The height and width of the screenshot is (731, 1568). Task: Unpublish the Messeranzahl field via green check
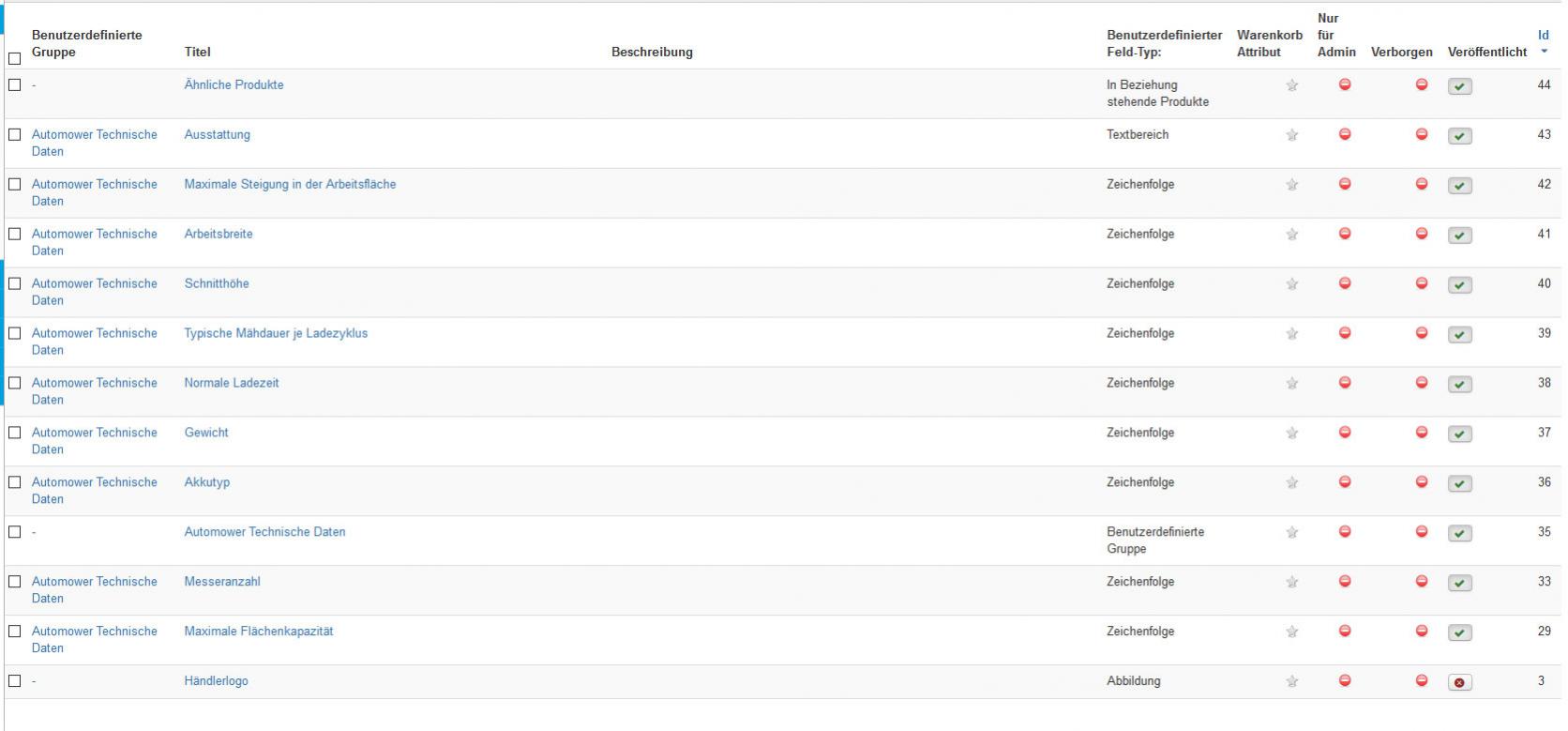click(x=1459, y=583)
